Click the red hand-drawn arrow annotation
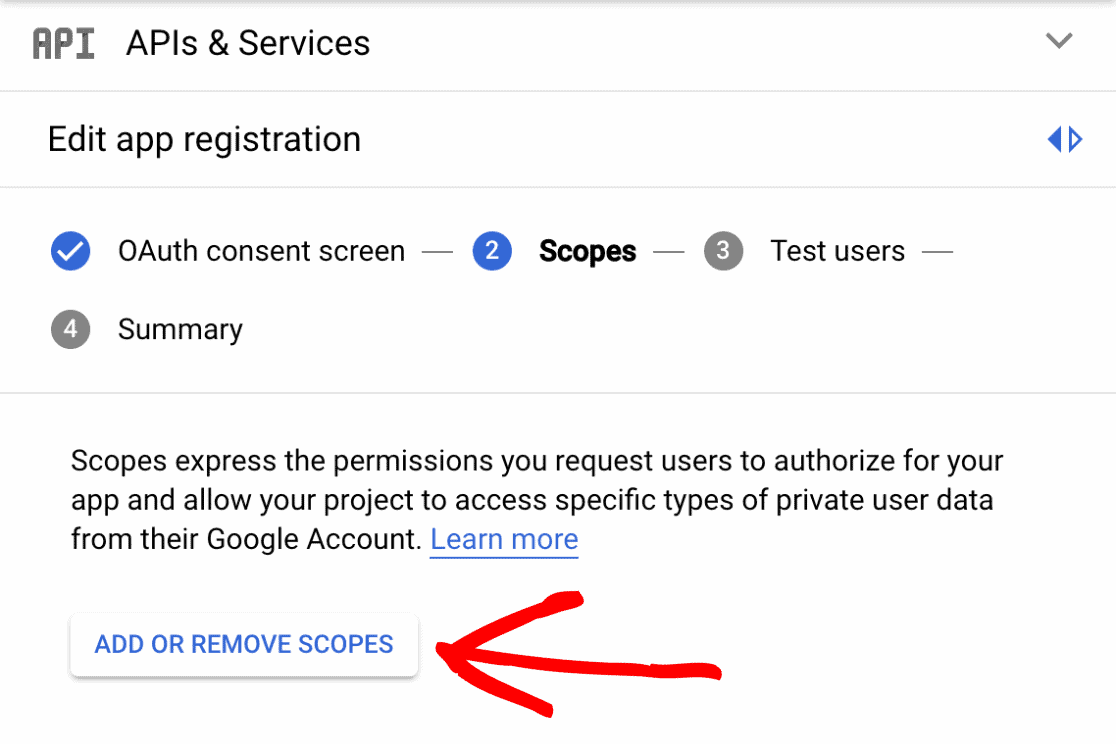This screenshot has height=744, width=1116. [x=578, y=654]
